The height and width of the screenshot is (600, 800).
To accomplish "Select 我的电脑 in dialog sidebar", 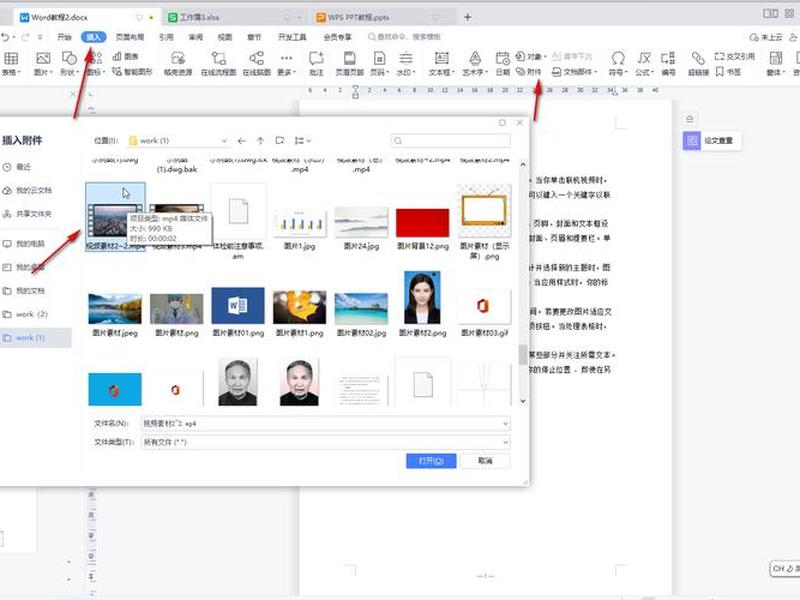I will [x=24, y=244].
